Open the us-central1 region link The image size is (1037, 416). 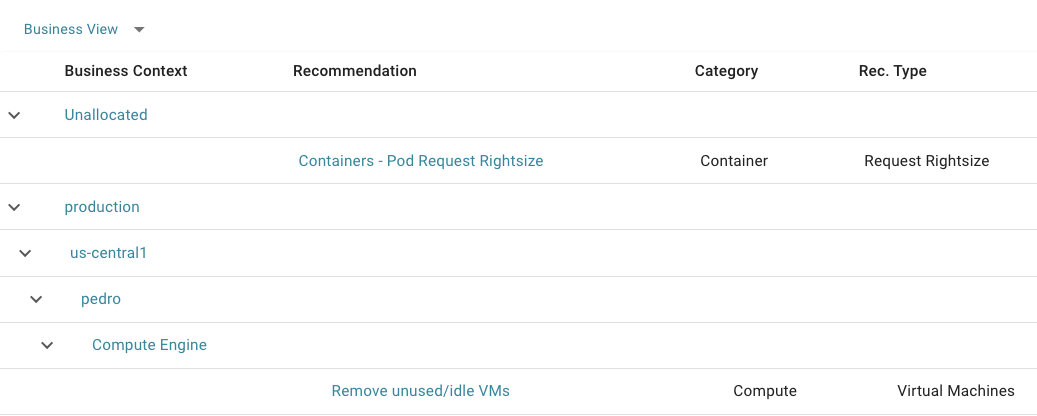pos(108,253)
